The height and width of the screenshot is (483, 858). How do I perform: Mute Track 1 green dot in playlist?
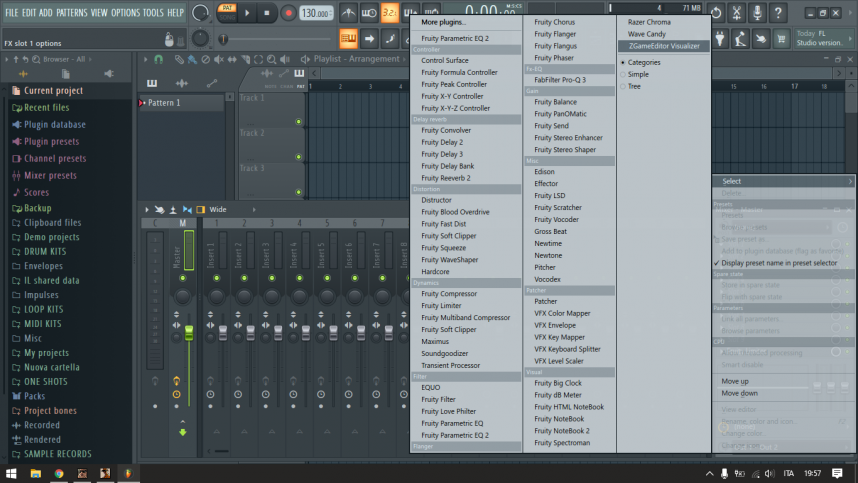coord(298,121)
